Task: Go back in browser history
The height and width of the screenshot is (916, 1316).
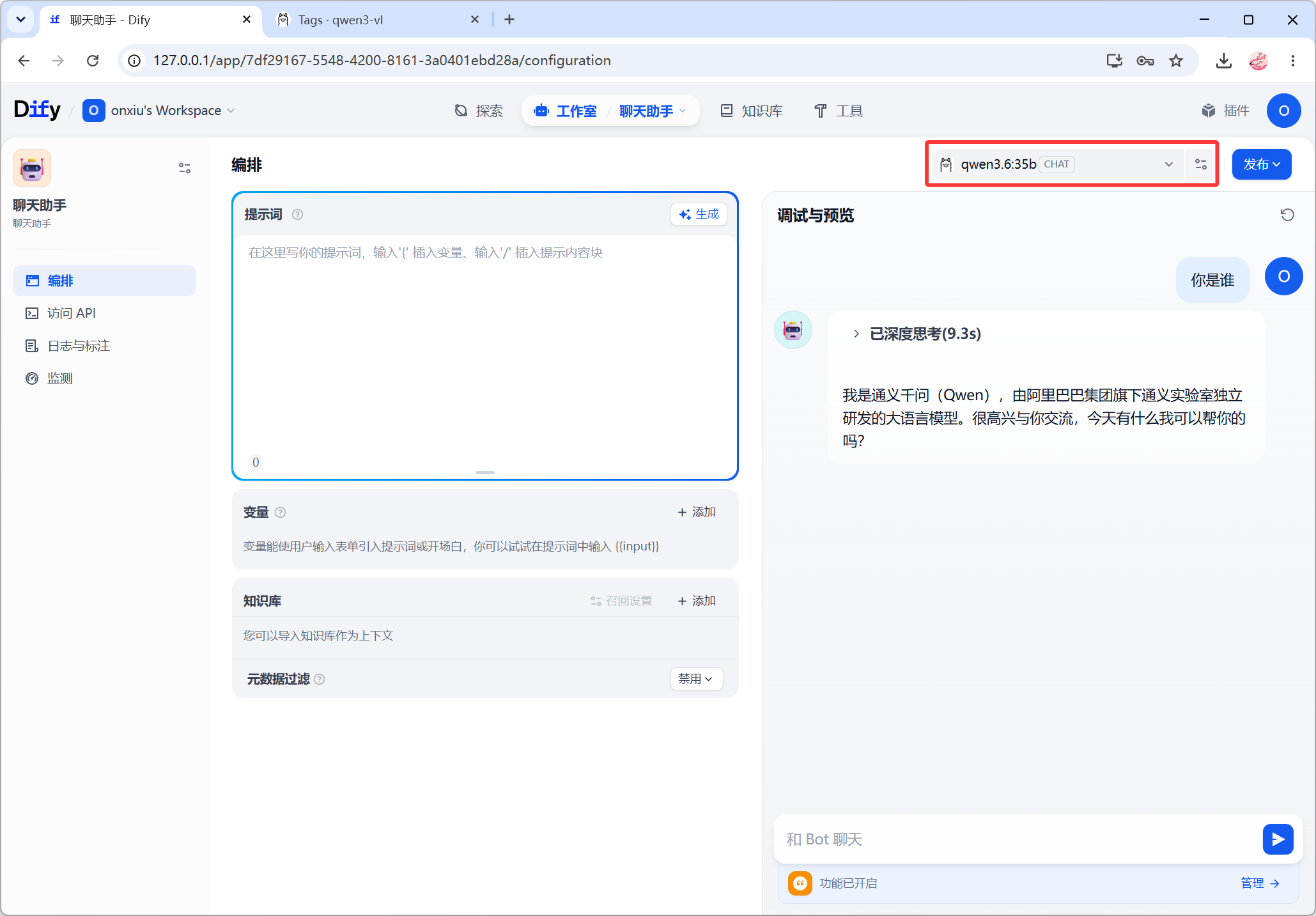Action: coord(24,61)
